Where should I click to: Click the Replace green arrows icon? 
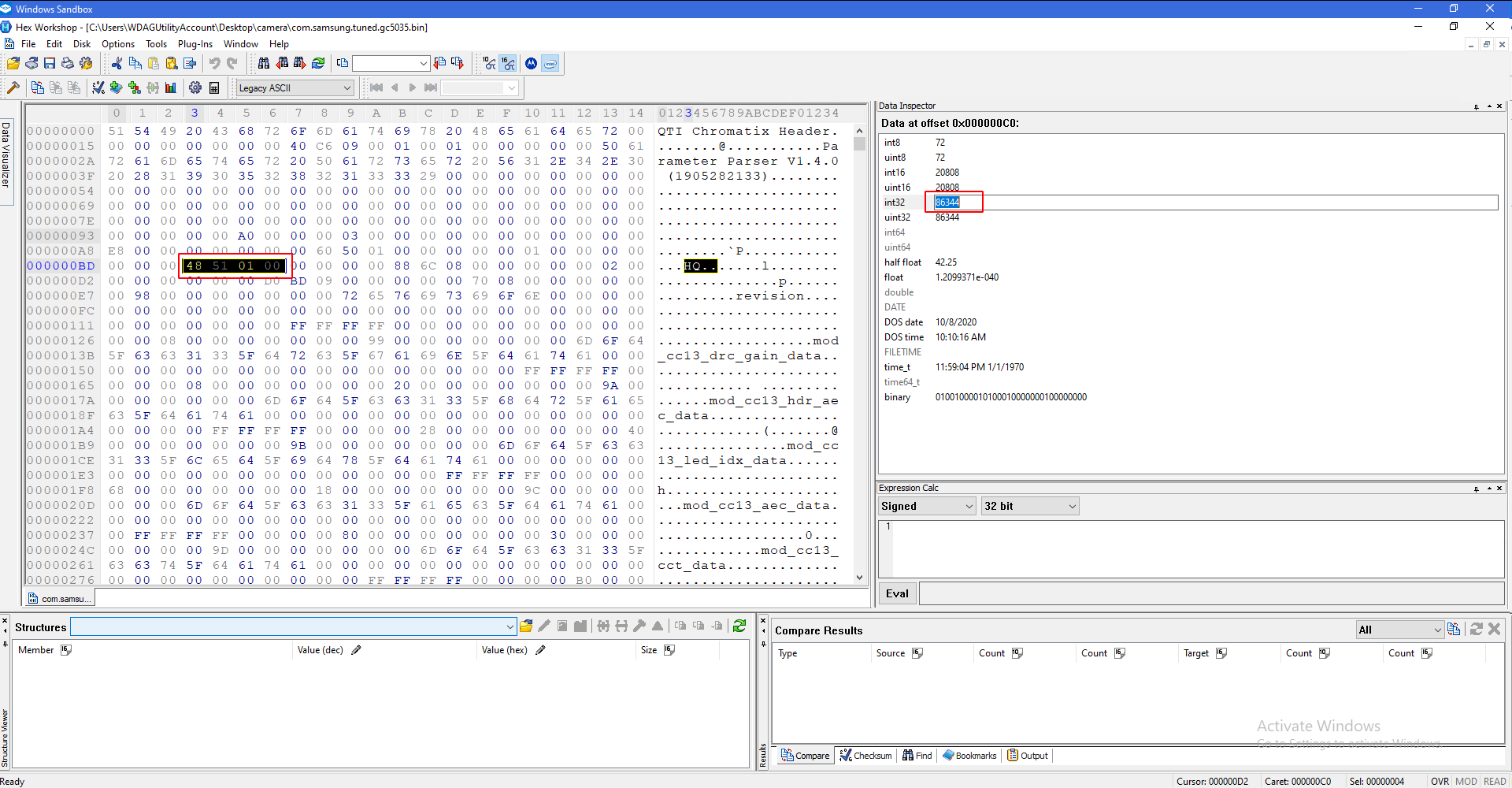point(318,64)
